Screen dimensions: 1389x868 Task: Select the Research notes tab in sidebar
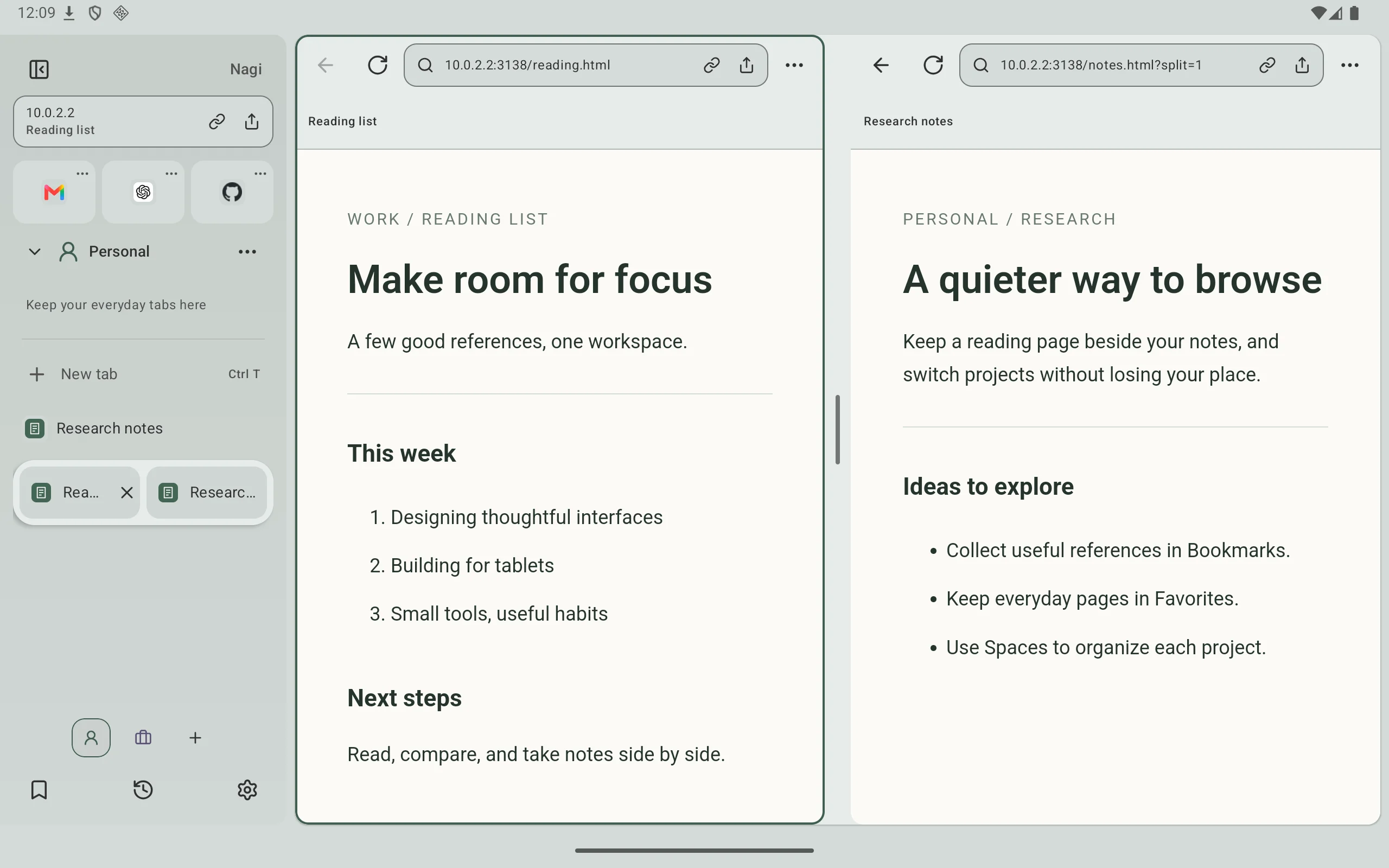[x=143, y=428]
